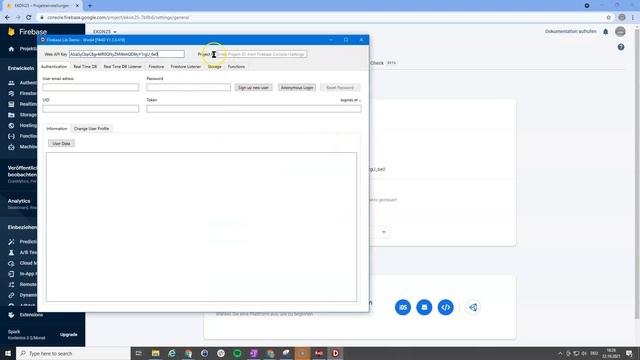
Task: Click the Reset Password button
Action: [x=340, y=87]
